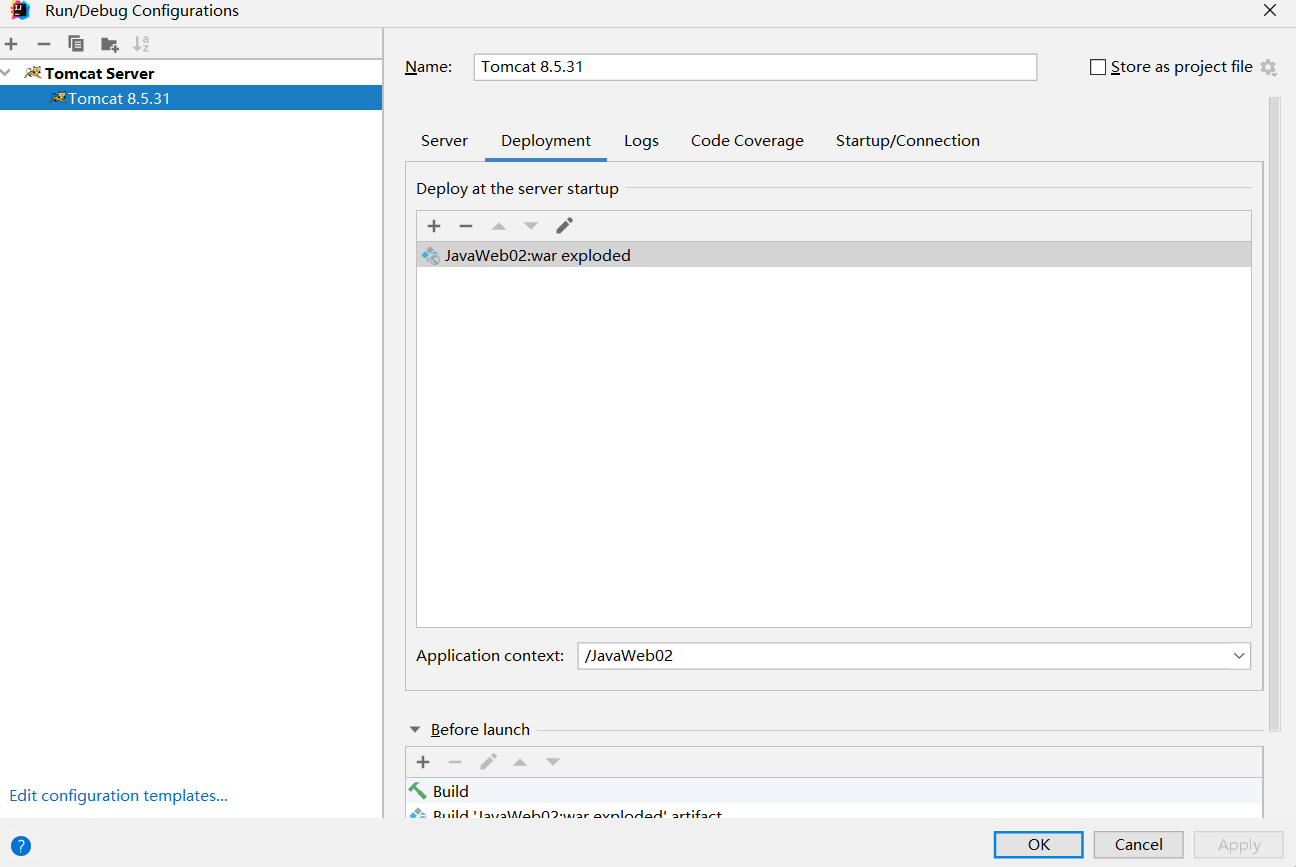Click the Application context field

(x=914, y=656)
